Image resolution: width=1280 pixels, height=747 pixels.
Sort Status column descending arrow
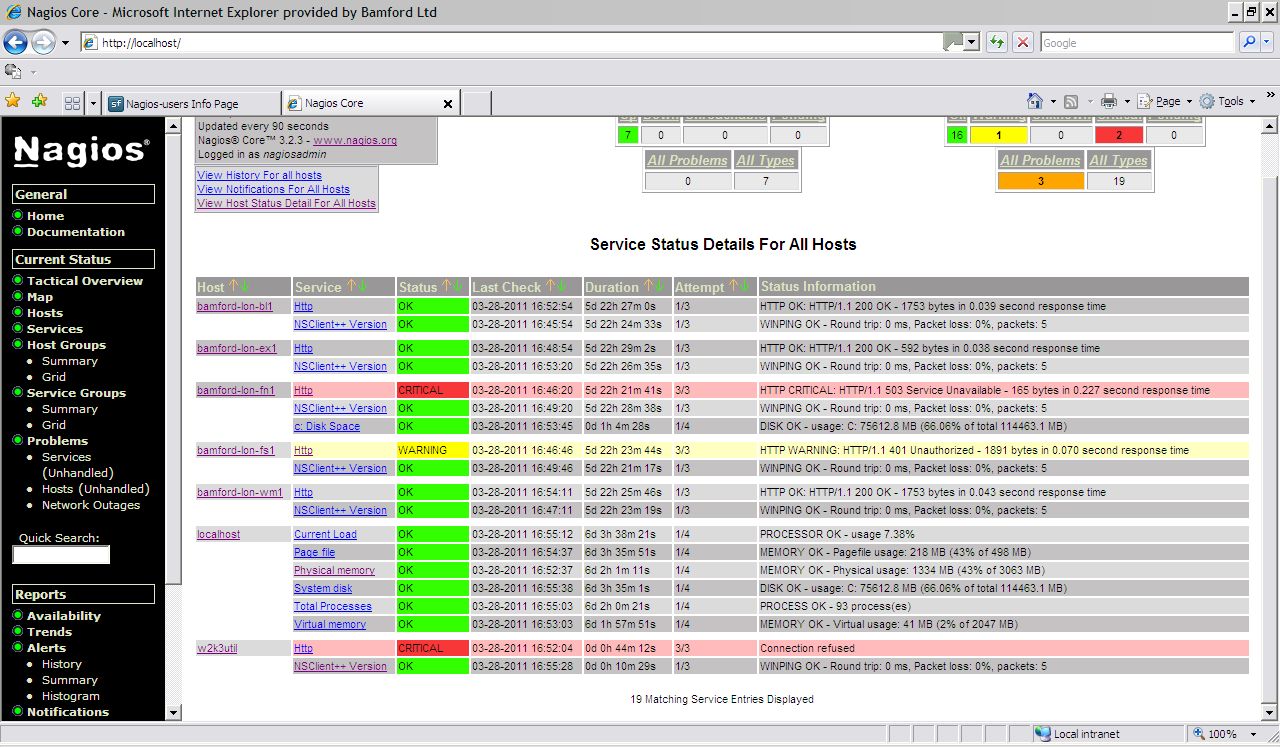(x=456, y=287)
